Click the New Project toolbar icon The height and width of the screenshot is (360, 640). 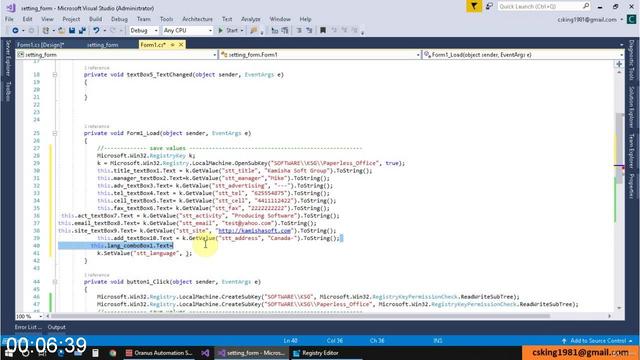[x=46, y=31]
